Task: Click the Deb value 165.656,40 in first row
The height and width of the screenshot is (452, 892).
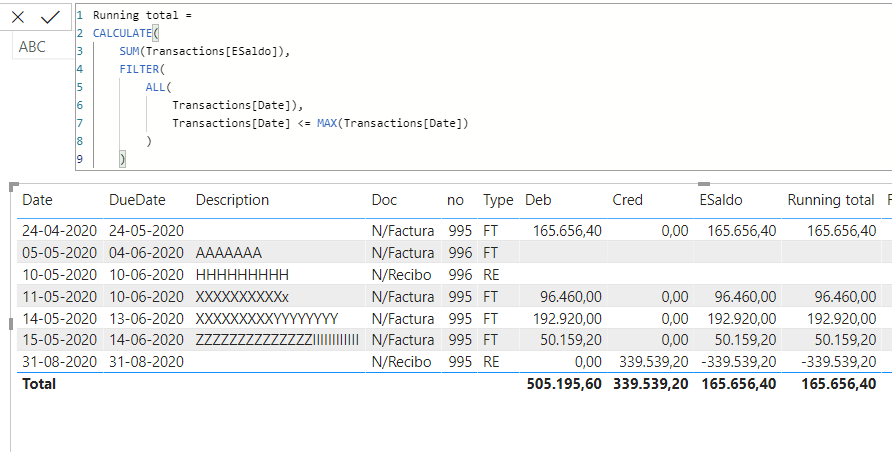Action: coord(567,231)
